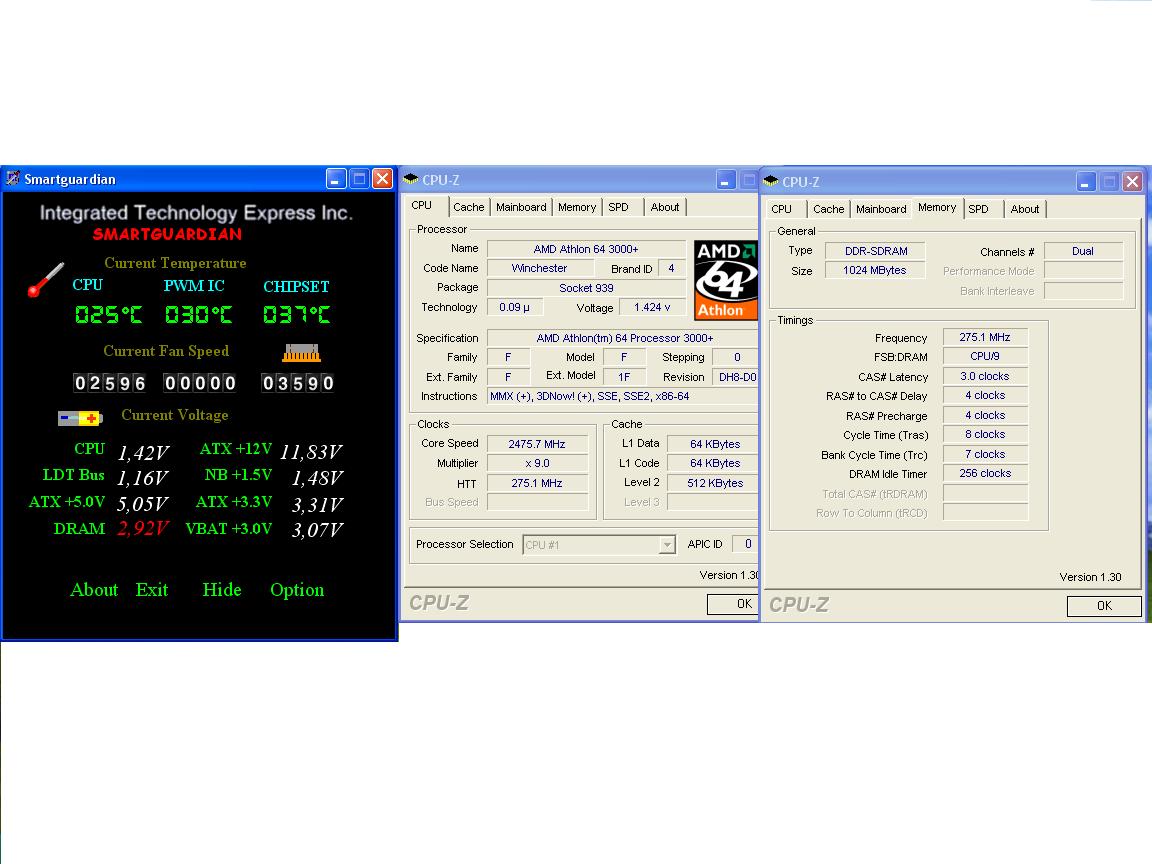Click the HTT value 275.1 MHz
The width and height of the screenshot is (1152, 864).
coord(537,483)
